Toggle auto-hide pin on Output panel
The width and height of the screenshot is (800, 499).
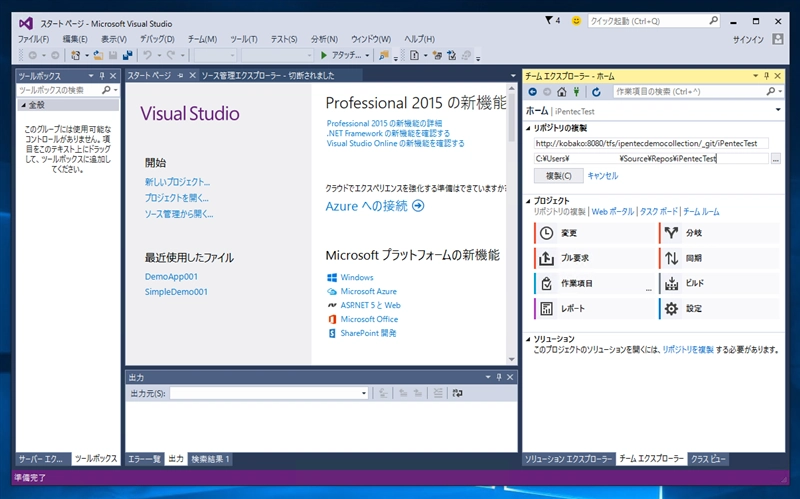pyautogui.click(x=499, y=377)
